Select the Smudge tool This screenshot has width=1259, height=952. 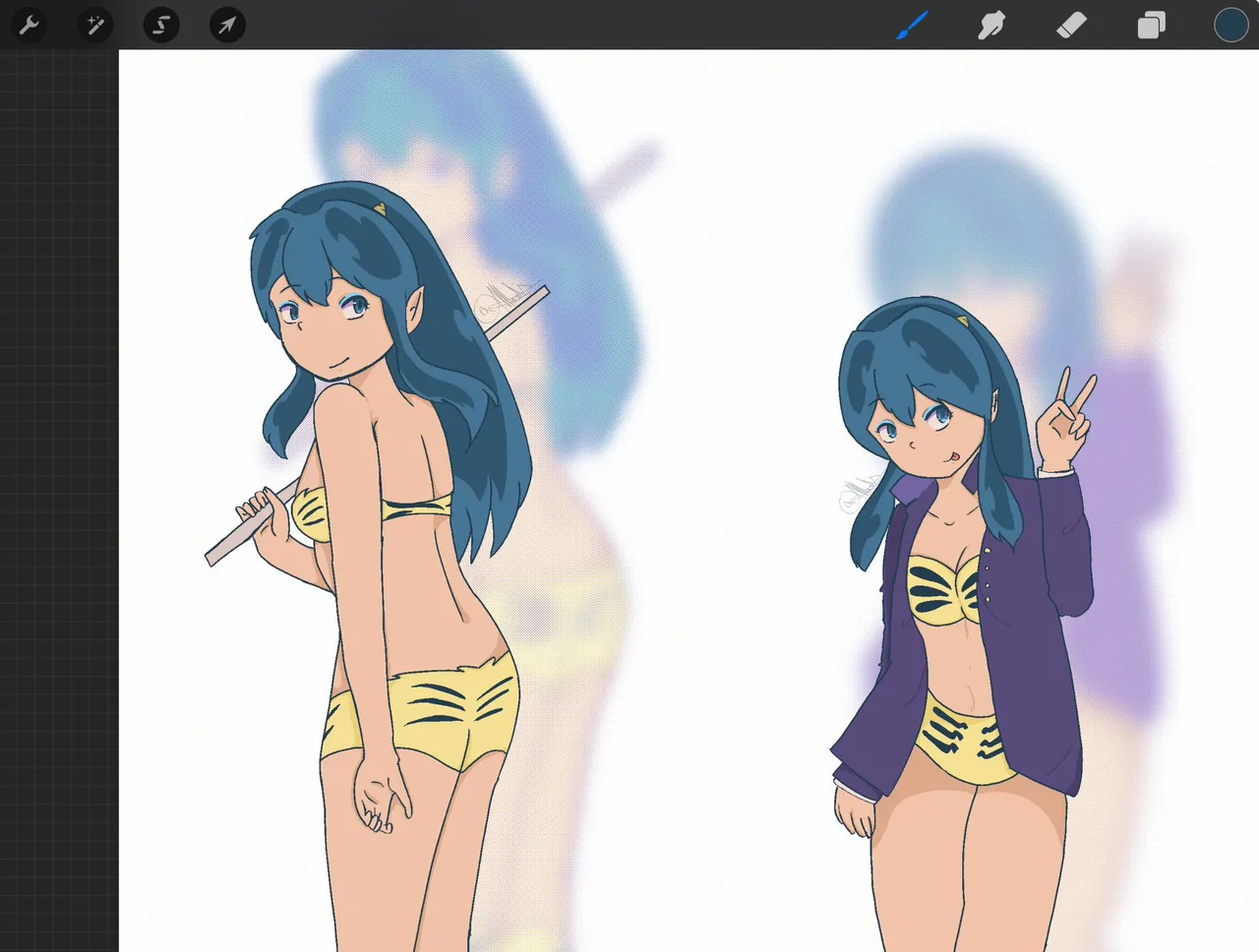point(991,25)
